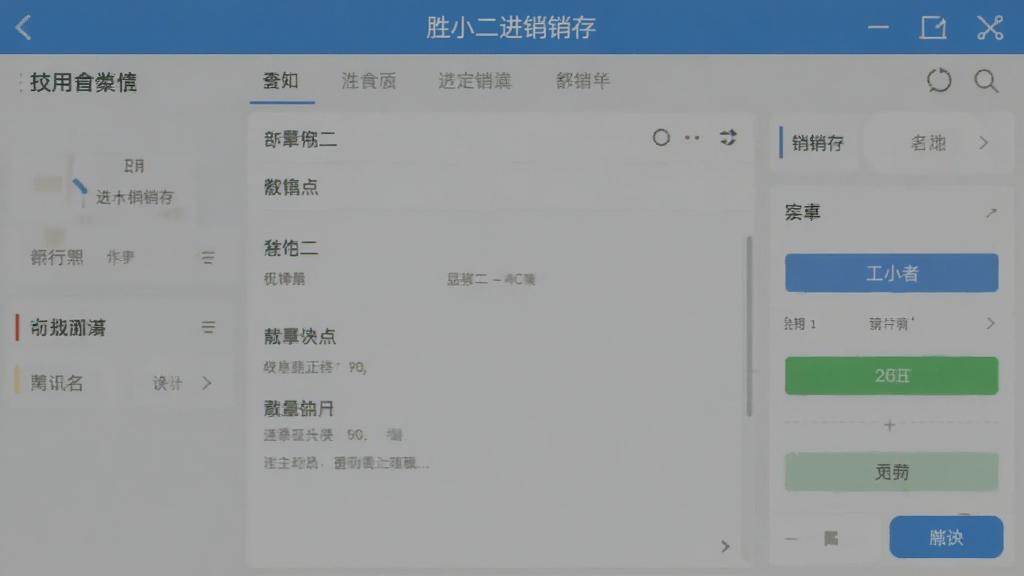This screenshot has height=576, width=1024.
Task: Click the bright green 26 button
Action: click(x=891, y=376)
